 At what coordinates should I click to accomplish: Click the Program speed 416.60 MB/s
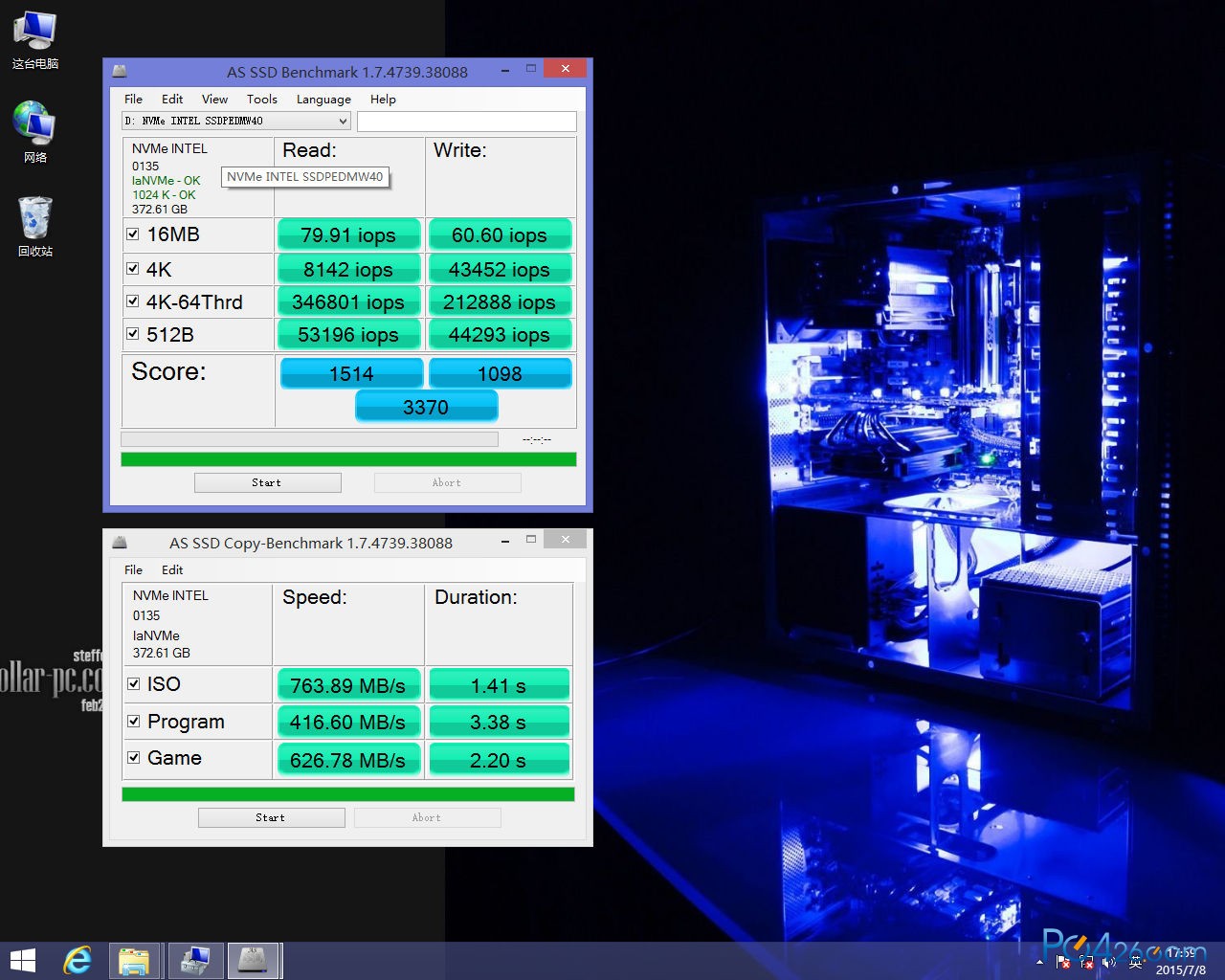[x=348, y=722]
